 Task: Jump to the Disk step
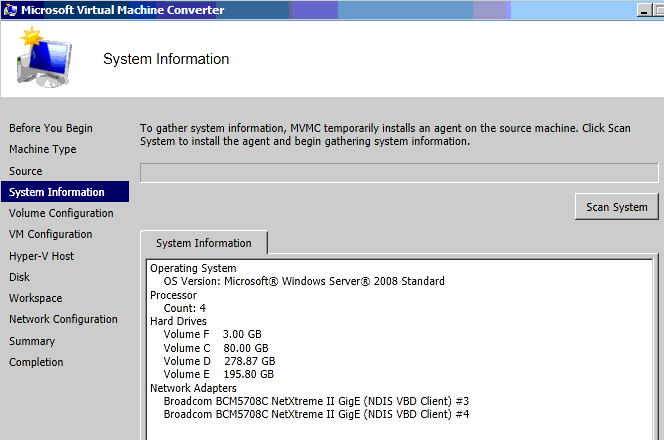click(x=20, y=277)
